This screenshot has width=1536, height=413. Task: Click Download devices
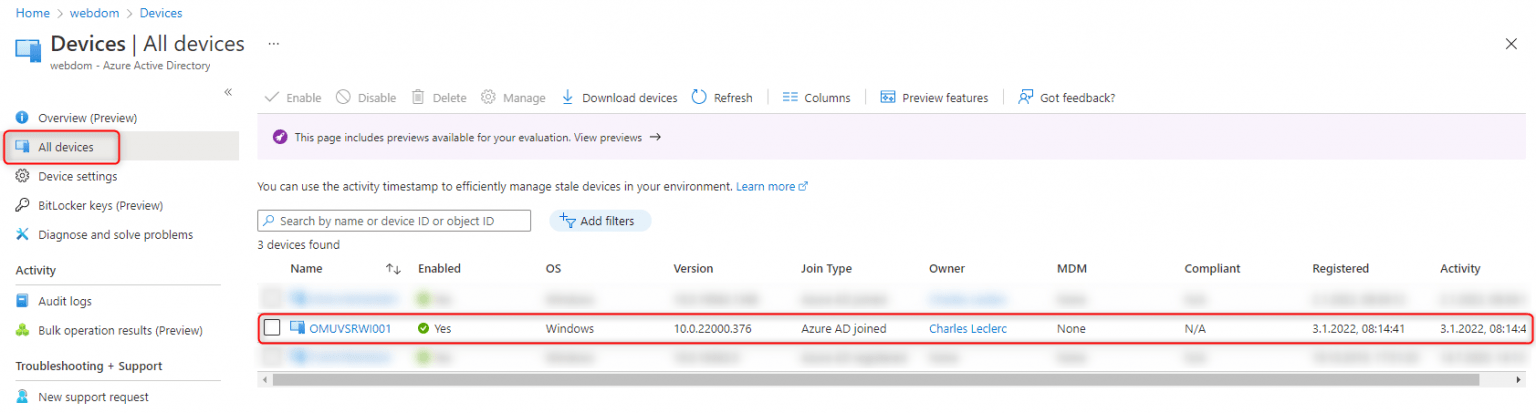pyautogui.click(x=619, y=97)
